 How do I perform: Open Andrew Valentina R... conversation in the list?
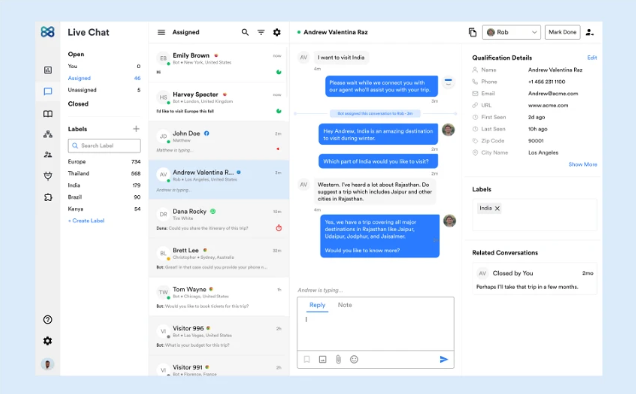coord(219,179)
